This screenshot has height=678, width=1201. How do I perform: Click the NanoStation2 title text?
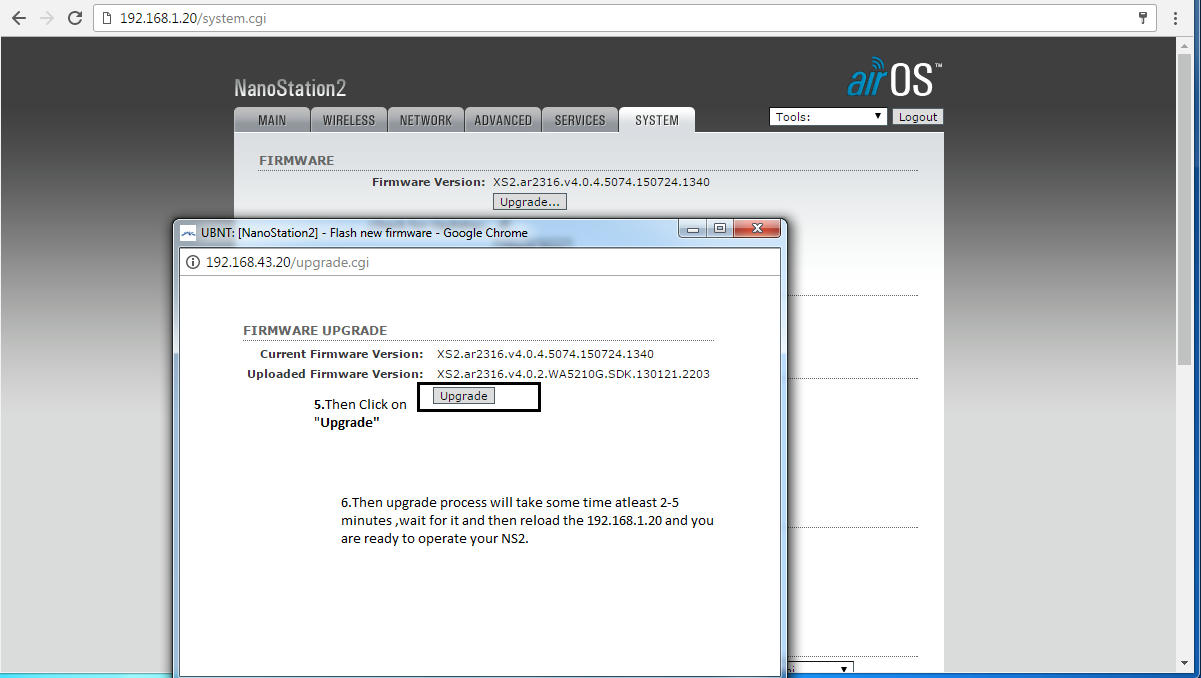tap(290, 88)
